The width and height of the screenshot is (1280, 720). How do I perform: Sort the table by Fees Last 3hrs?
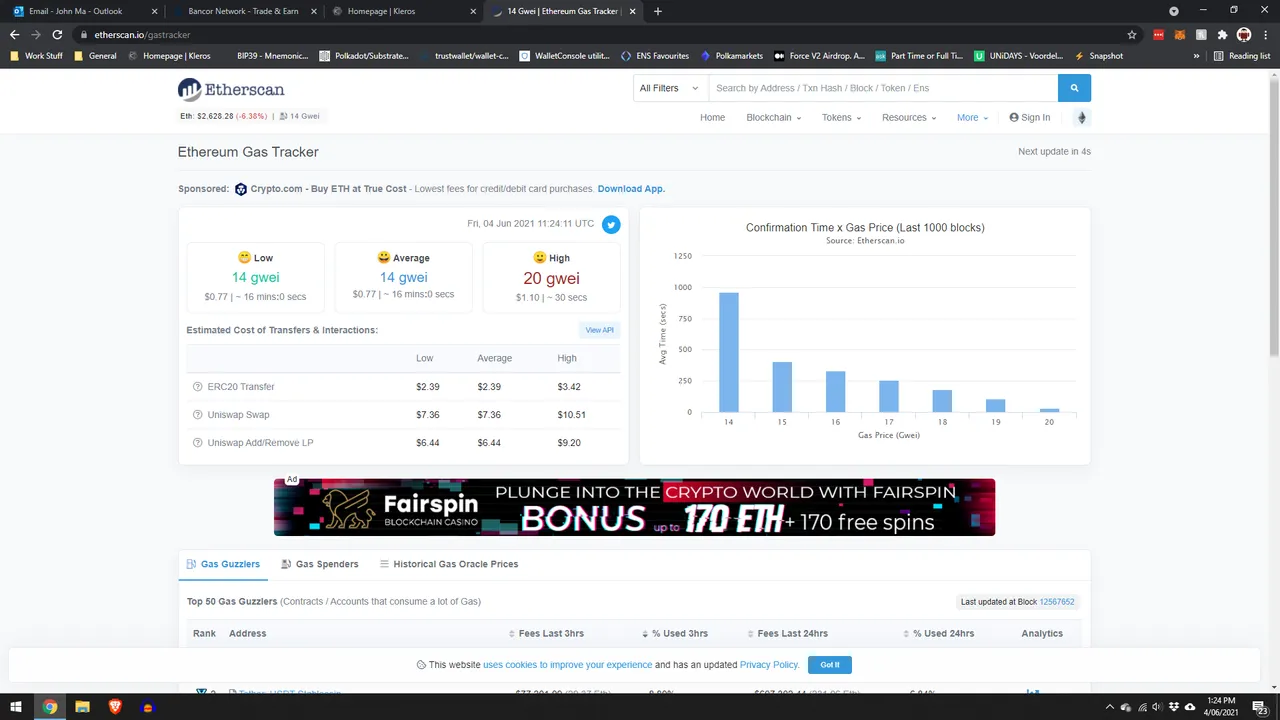(546, 633)
